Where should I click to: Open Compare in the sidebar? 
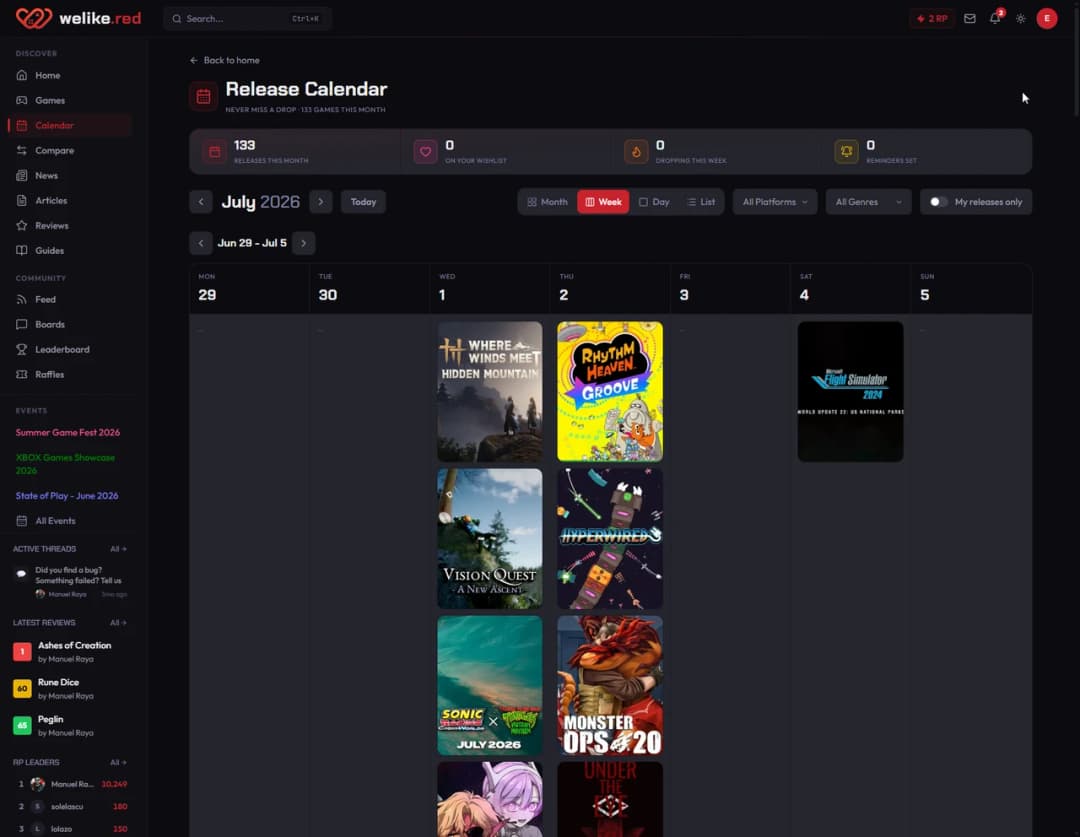coord(69,150)
